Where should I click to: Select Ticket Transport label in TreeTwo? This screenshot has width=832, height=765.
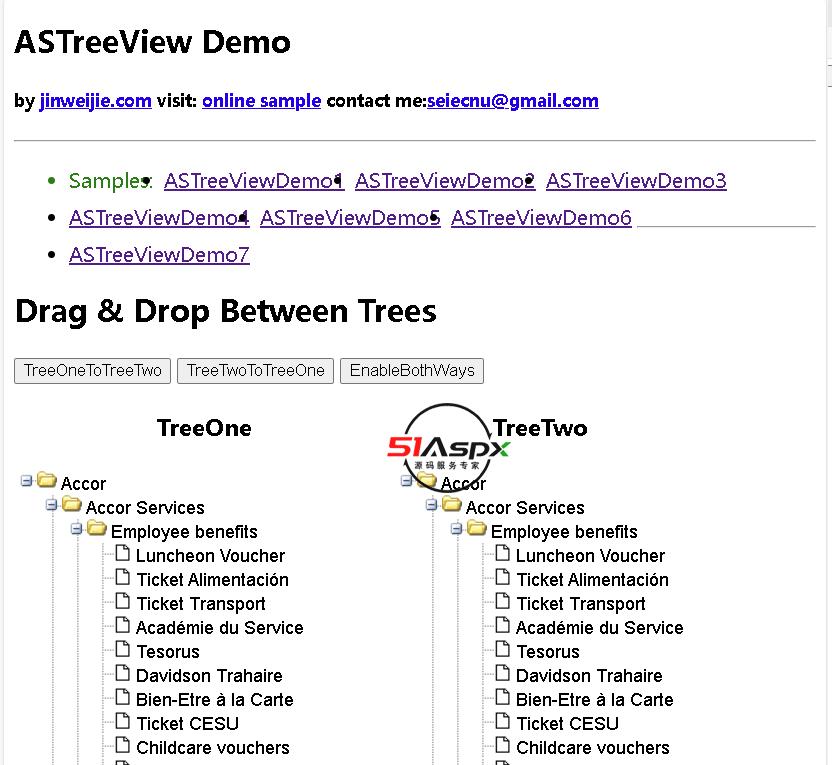click(580, 604)
